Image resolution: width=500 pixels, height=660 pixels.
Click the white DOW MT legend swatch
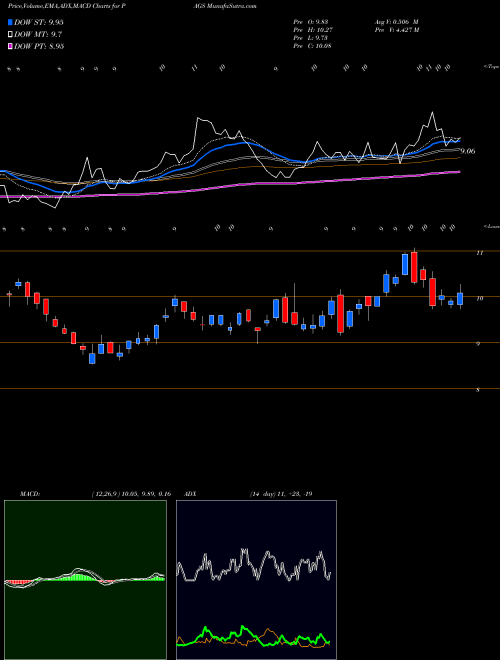10,35
